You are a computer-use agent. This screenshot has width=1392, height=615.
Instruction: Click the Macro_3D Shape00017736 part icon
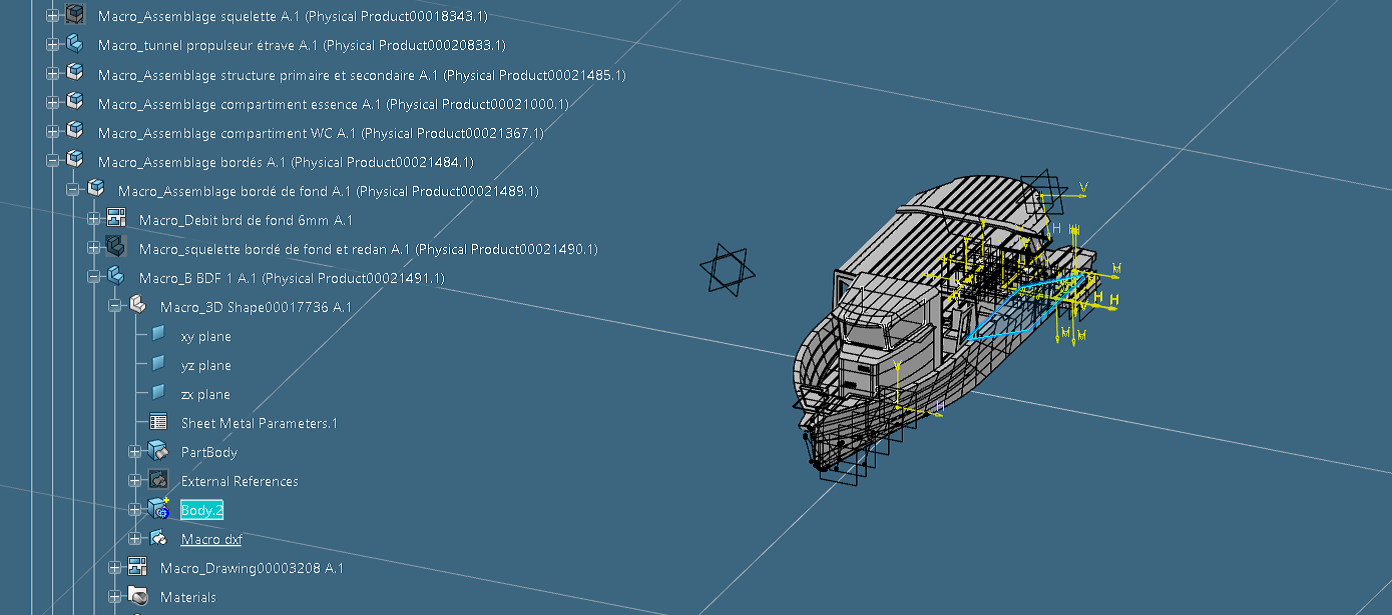pyautogui.click(x=138, y=307)
